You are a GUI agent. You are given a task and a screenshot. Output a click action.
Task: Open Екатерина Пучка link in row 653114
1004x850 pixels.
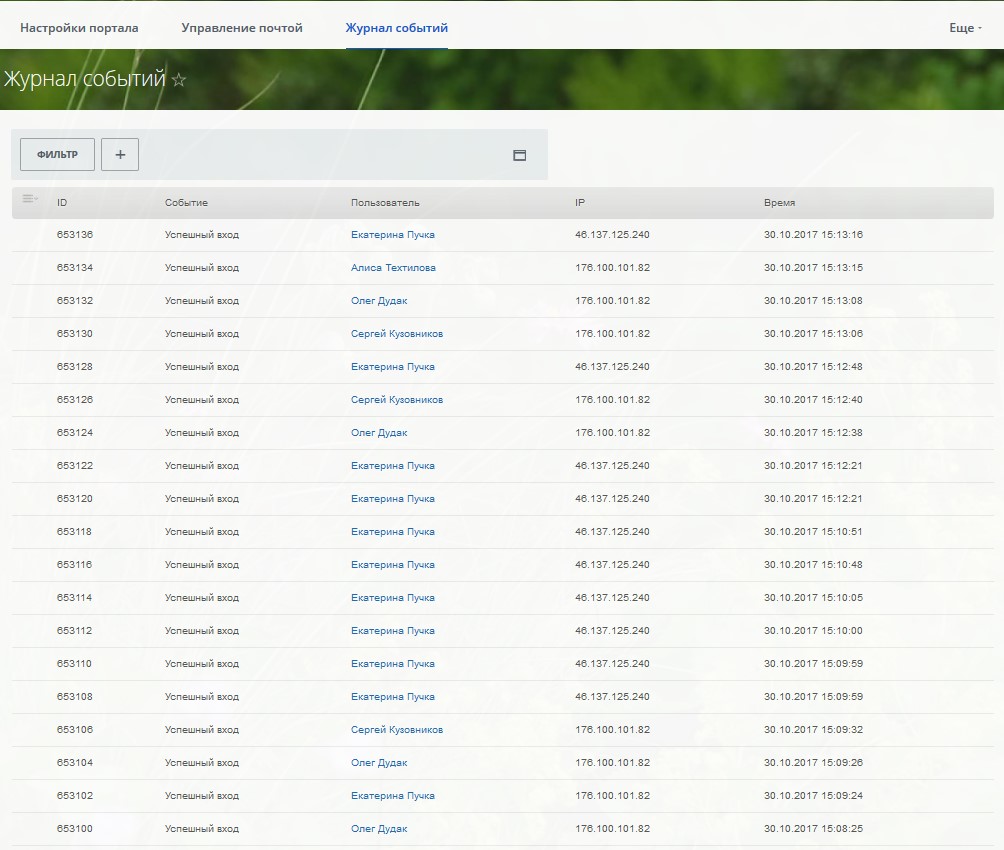(x=393, y=598)
